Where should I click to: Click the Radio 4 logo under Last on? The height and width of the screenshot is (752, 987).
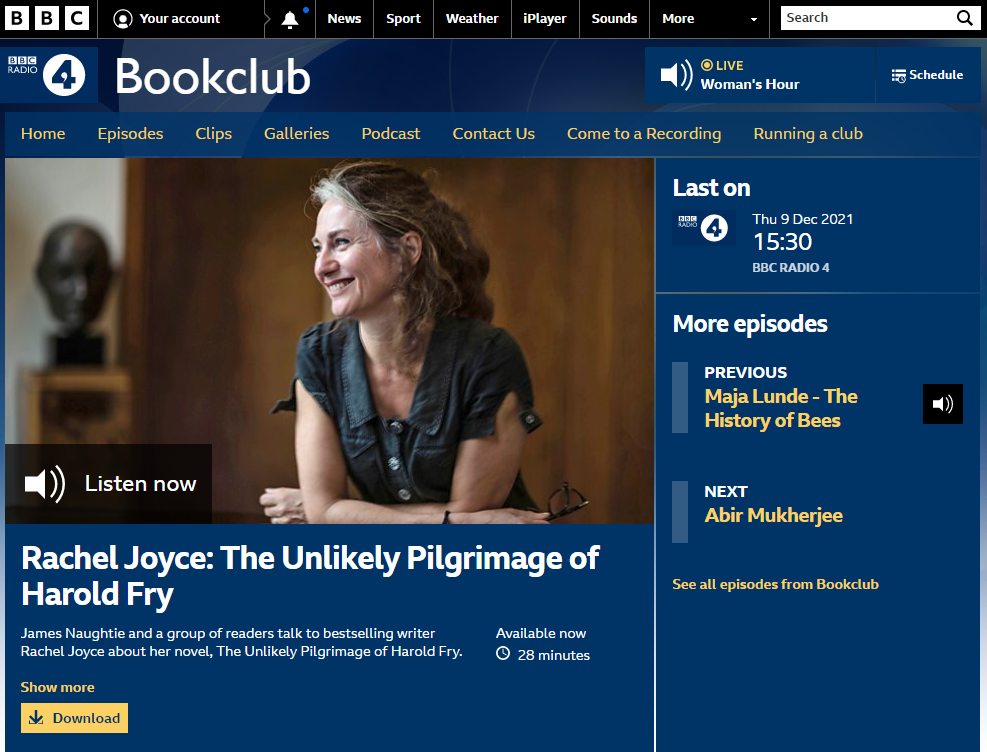pyautogui.click(x=704, y=228)
